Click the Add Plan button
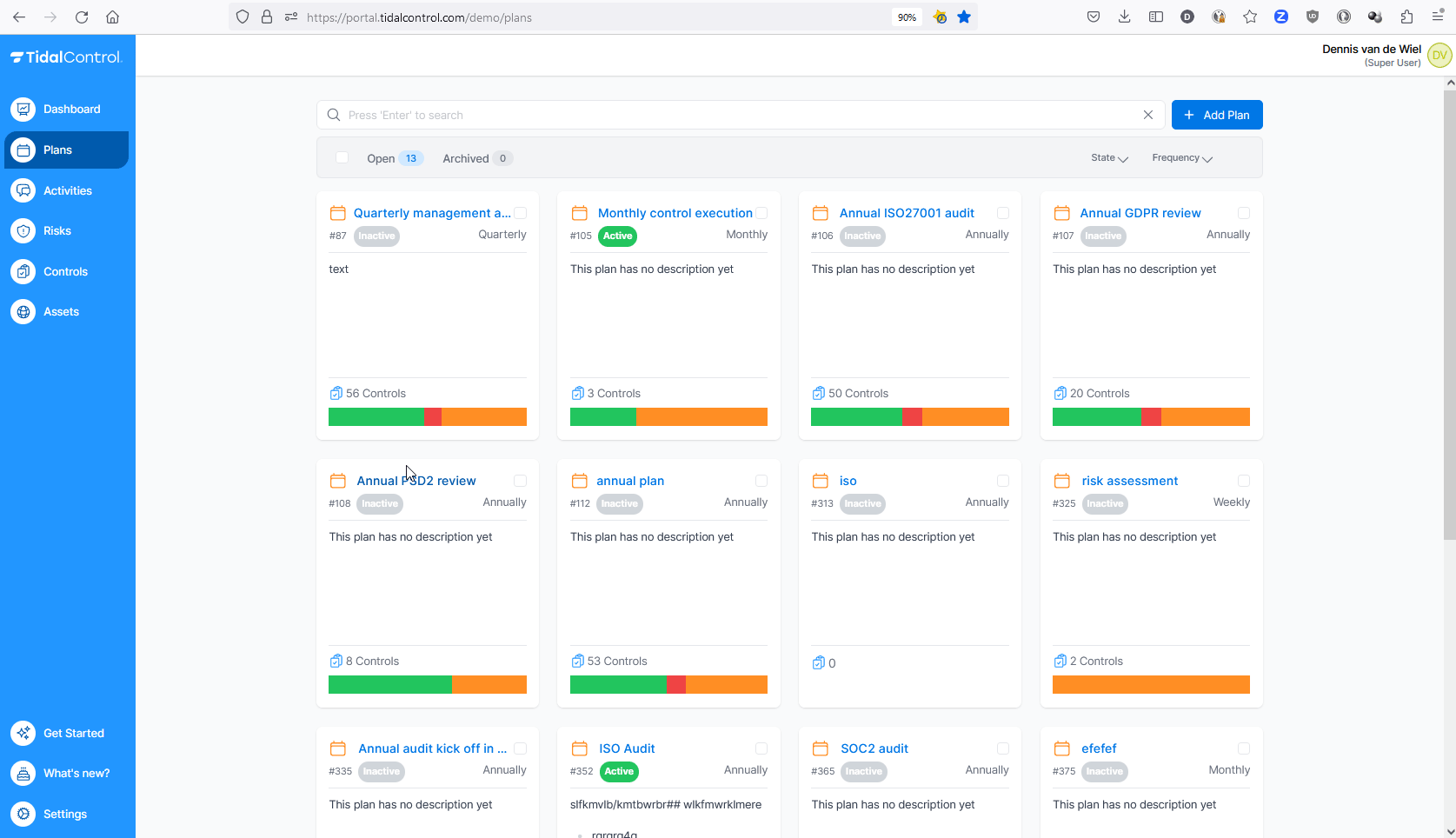The width and height of the screenshot is (1456, 838). coord(1216,115)
